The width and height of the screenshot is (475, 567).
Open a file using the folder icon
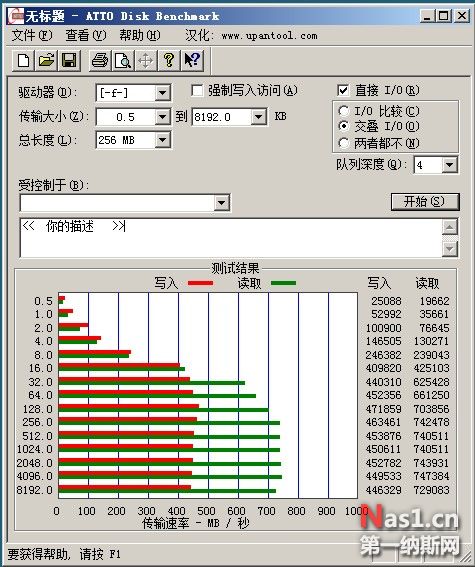(46, 60)
